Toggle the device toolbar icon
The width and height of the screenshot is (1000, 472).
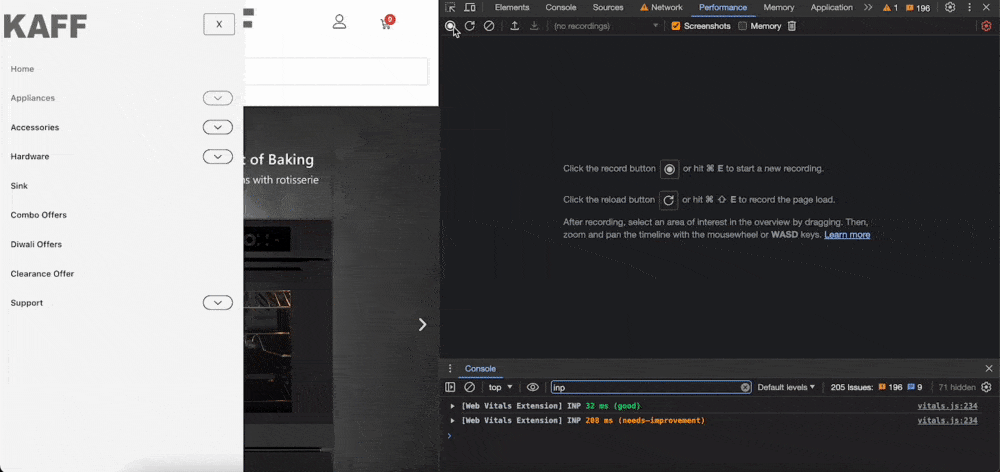[470, 8]
